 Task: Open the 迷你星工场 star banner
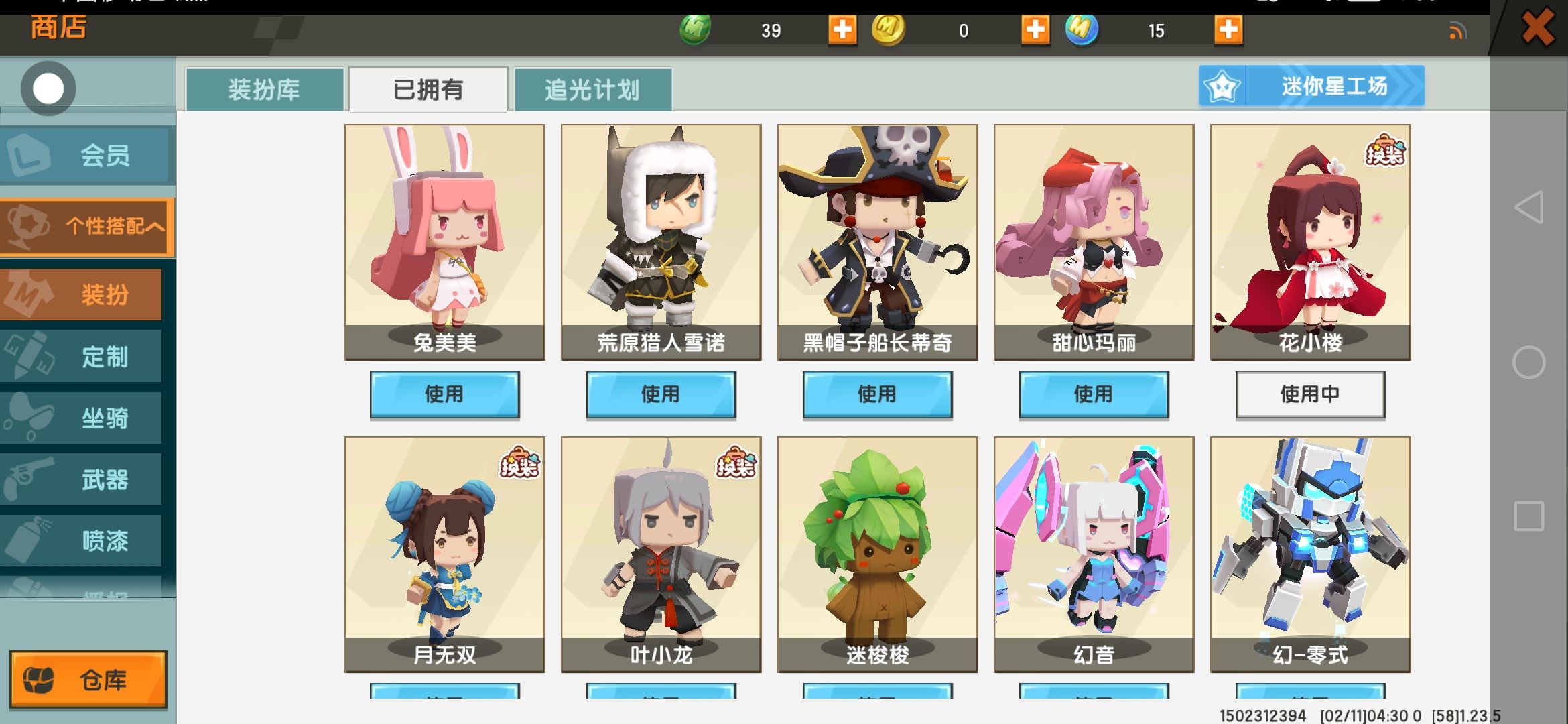[x=1311, y=86]
